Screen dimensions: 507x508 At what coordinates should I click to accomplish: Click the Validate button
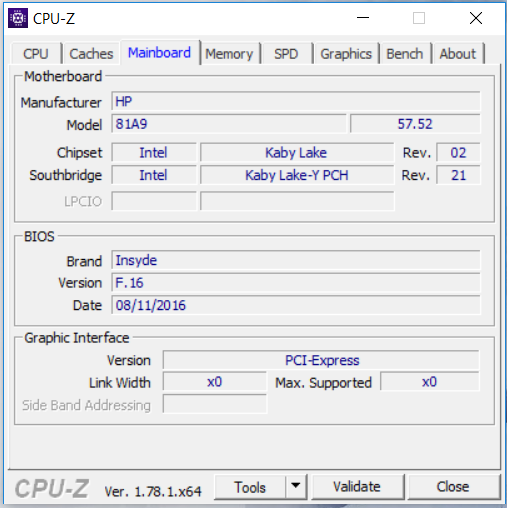[357, 487]
